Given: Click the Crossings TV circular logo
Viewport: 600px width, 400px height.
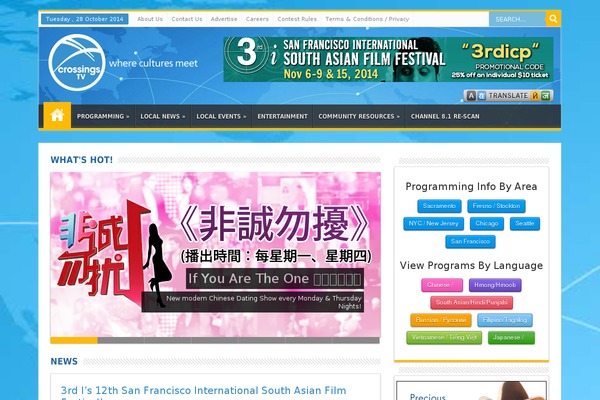Looking at the screenshot, I should point(77,62).
